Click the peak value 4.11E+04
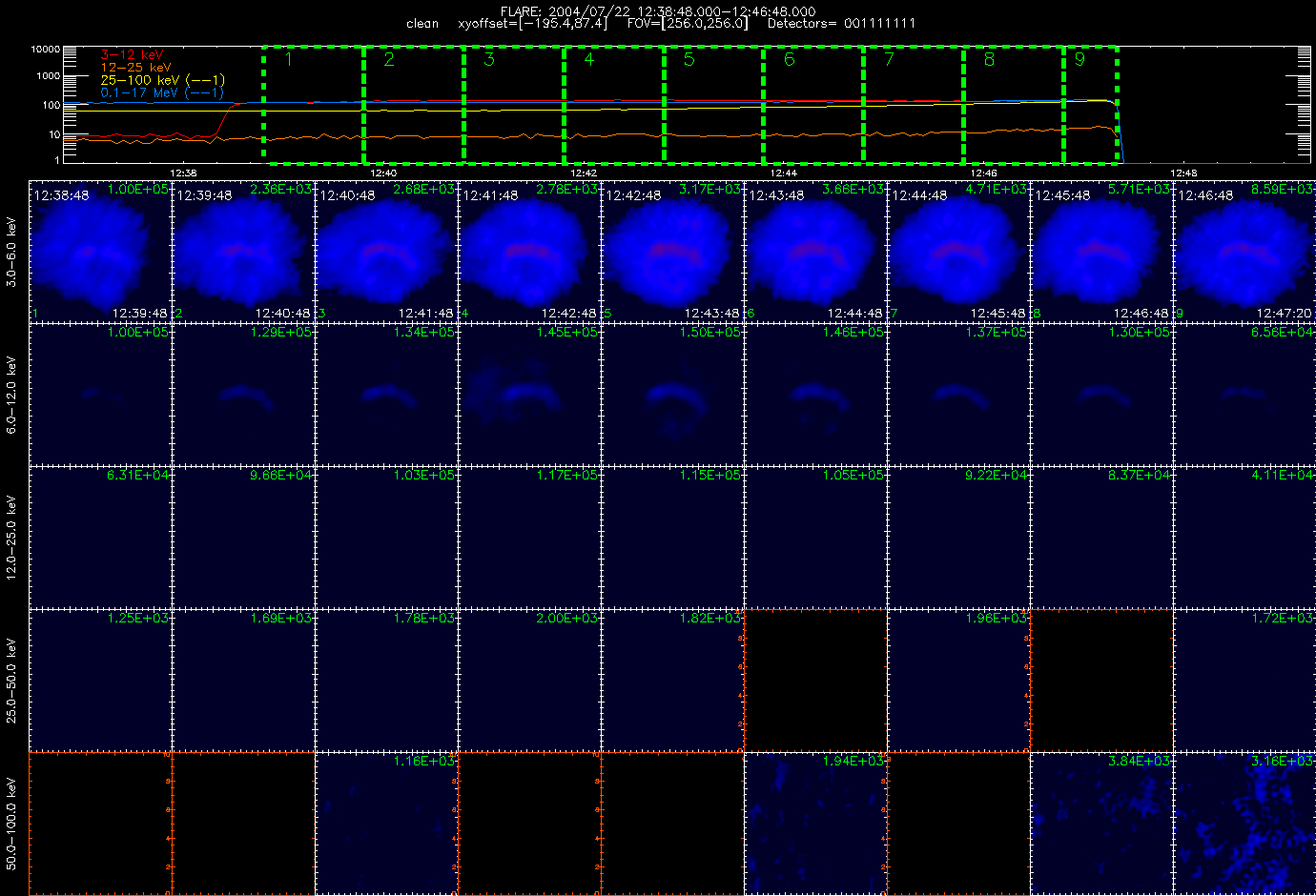This screenshot has height=896, width=1316. [x=1283, y=476]
